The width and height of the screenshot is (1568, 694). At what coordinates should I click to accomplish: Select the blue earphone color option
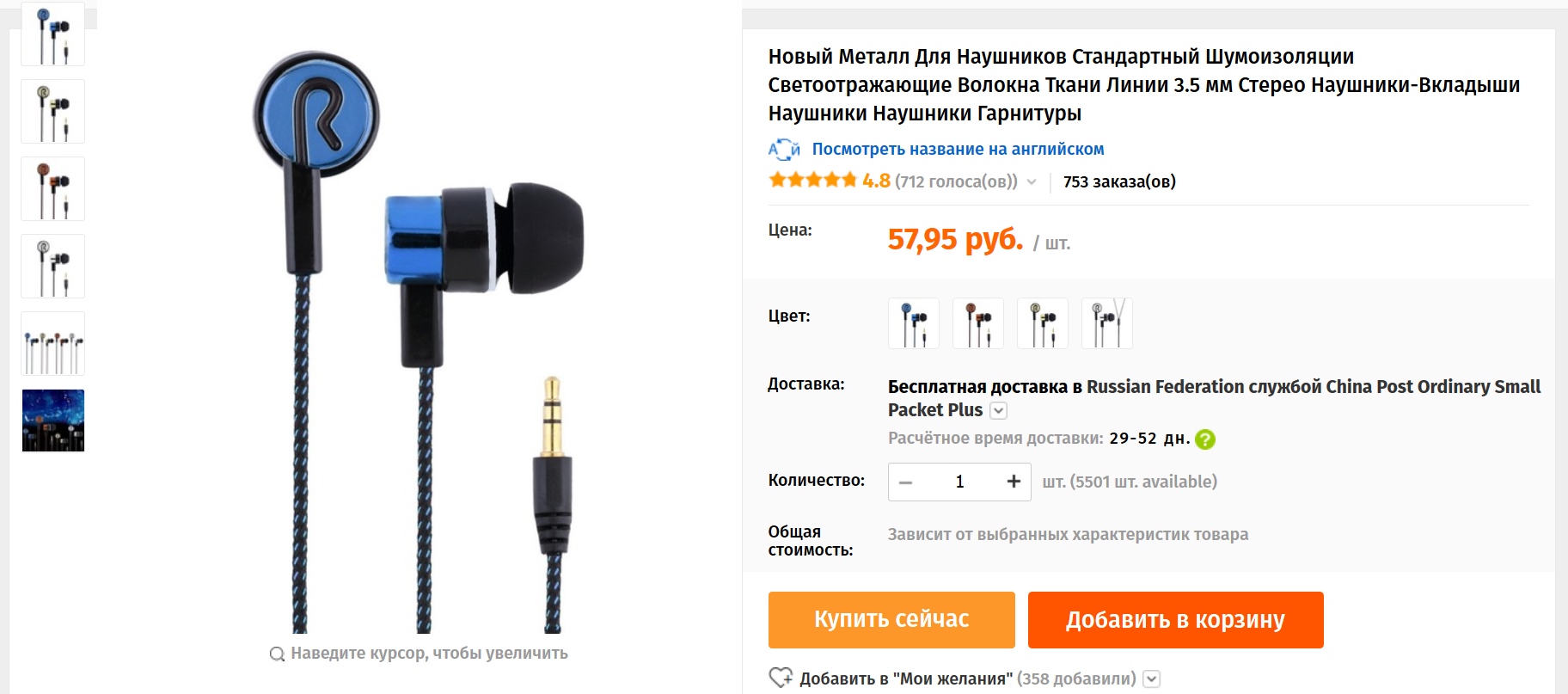[x=914, y=323]
